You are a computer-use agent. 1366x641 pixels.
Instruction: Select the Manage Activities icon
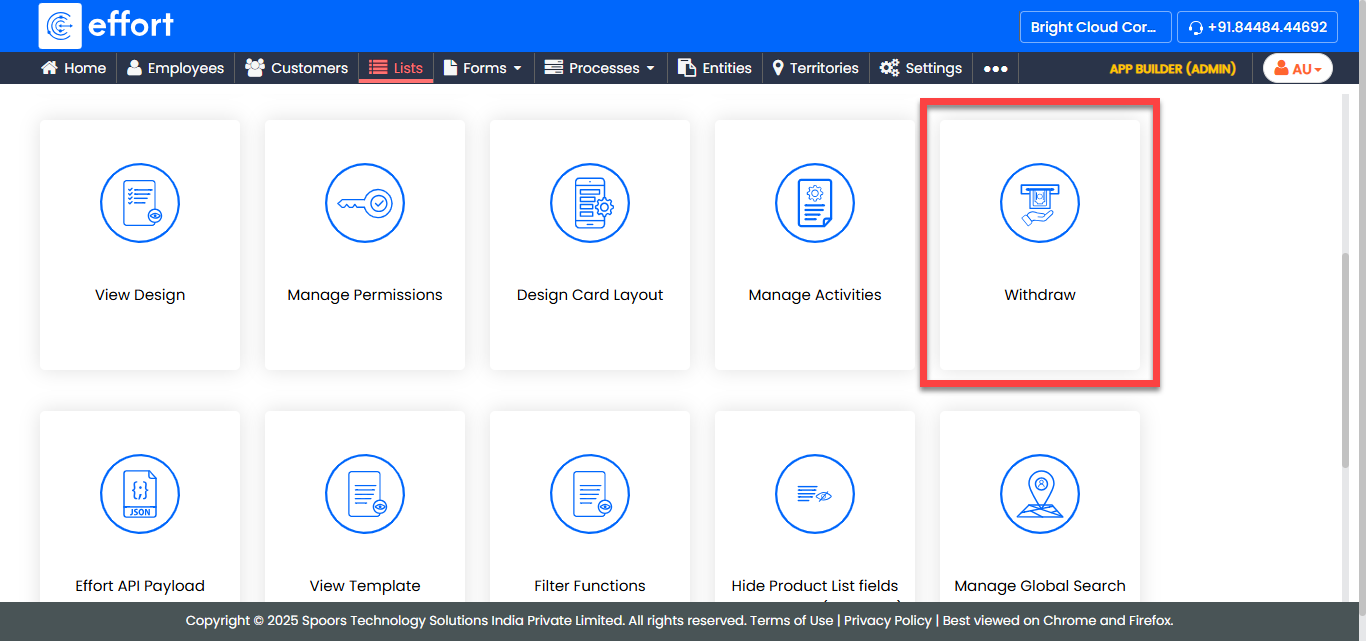pyautogui.click(x=815, y=203)
